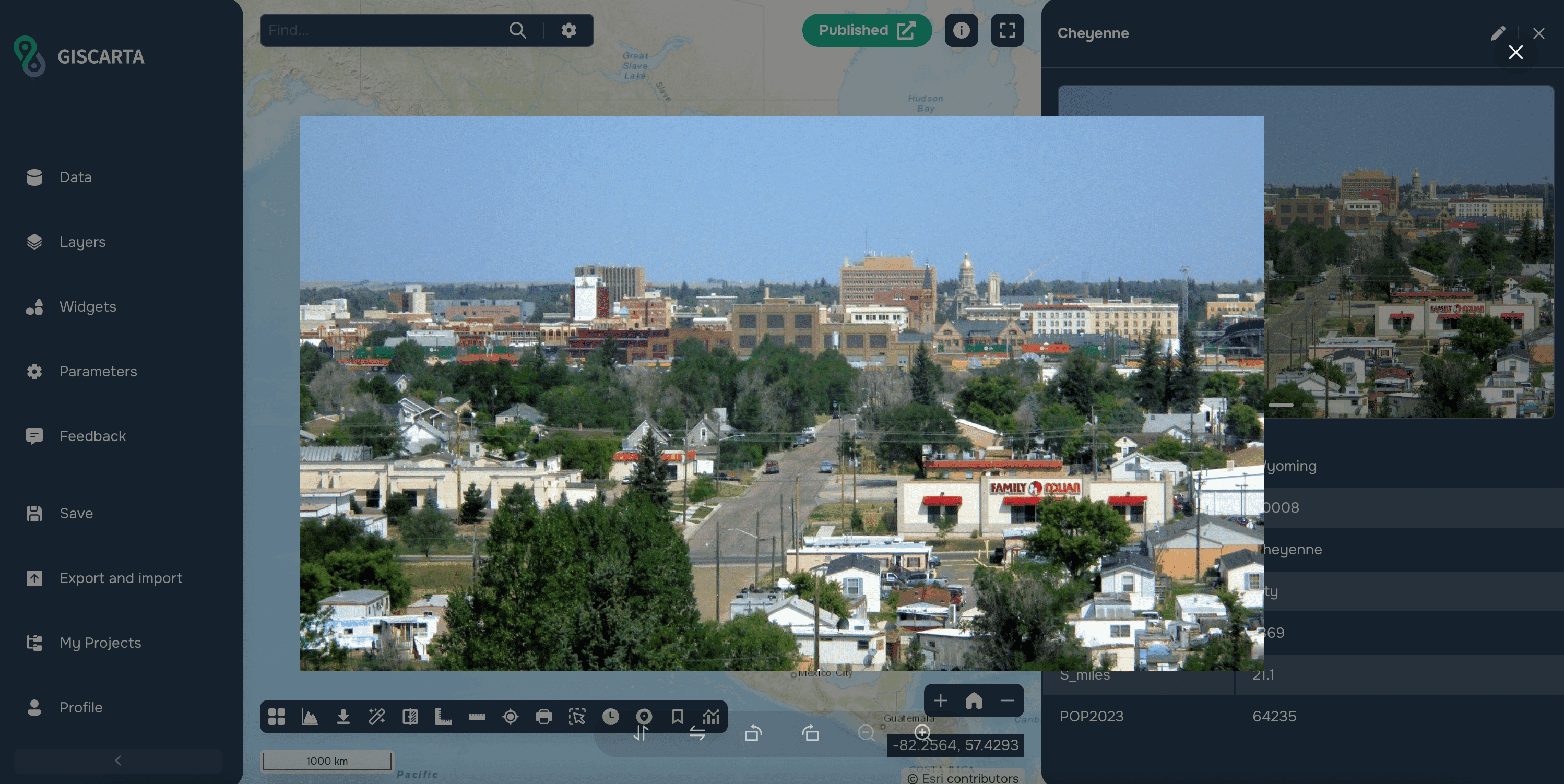Rotate image right in viewer
The height and width of the screenshot is (784, 1564).
pos(810,733)
